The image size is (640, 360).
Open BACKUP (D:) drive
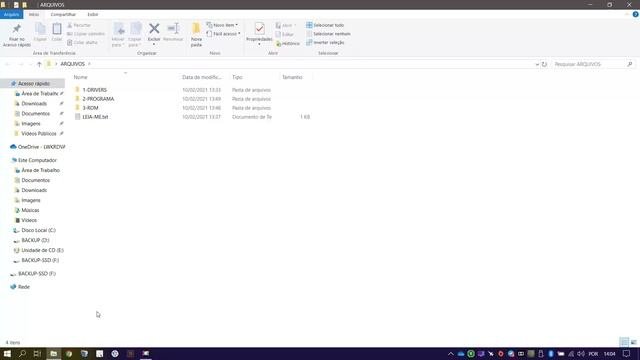[35, 240]
